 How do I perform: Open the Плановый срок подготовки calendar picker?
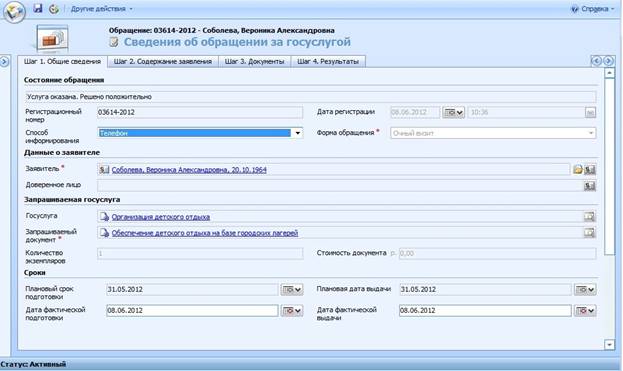pos(292,290)
